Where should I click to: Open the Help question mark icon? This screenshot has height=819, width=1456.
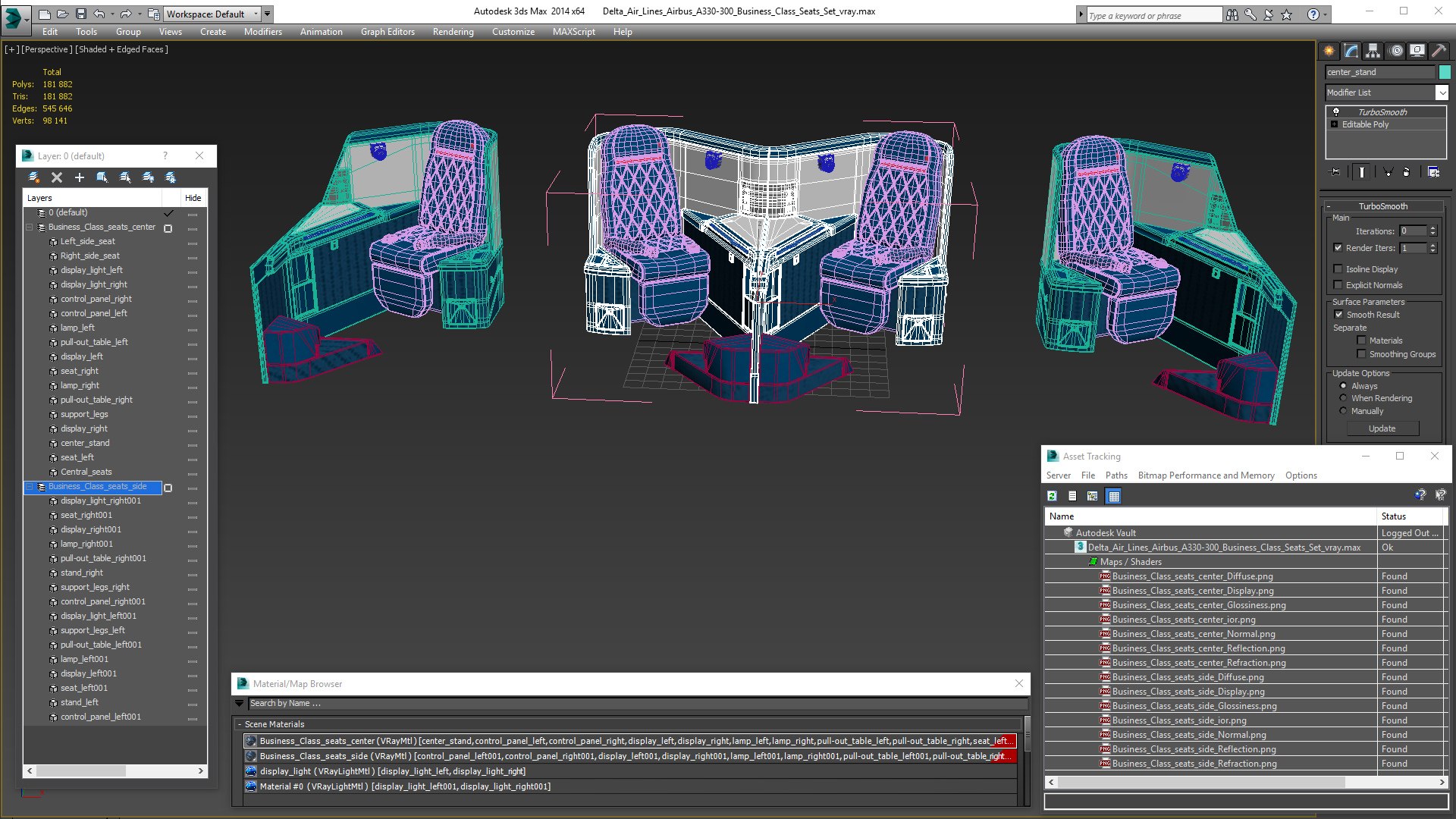1313,14
